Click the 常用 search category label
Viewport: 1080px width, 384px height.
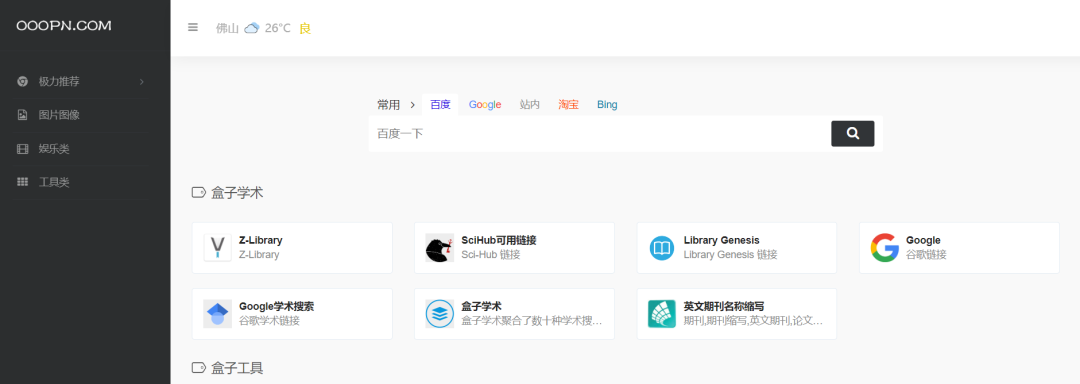click(388, 105)
